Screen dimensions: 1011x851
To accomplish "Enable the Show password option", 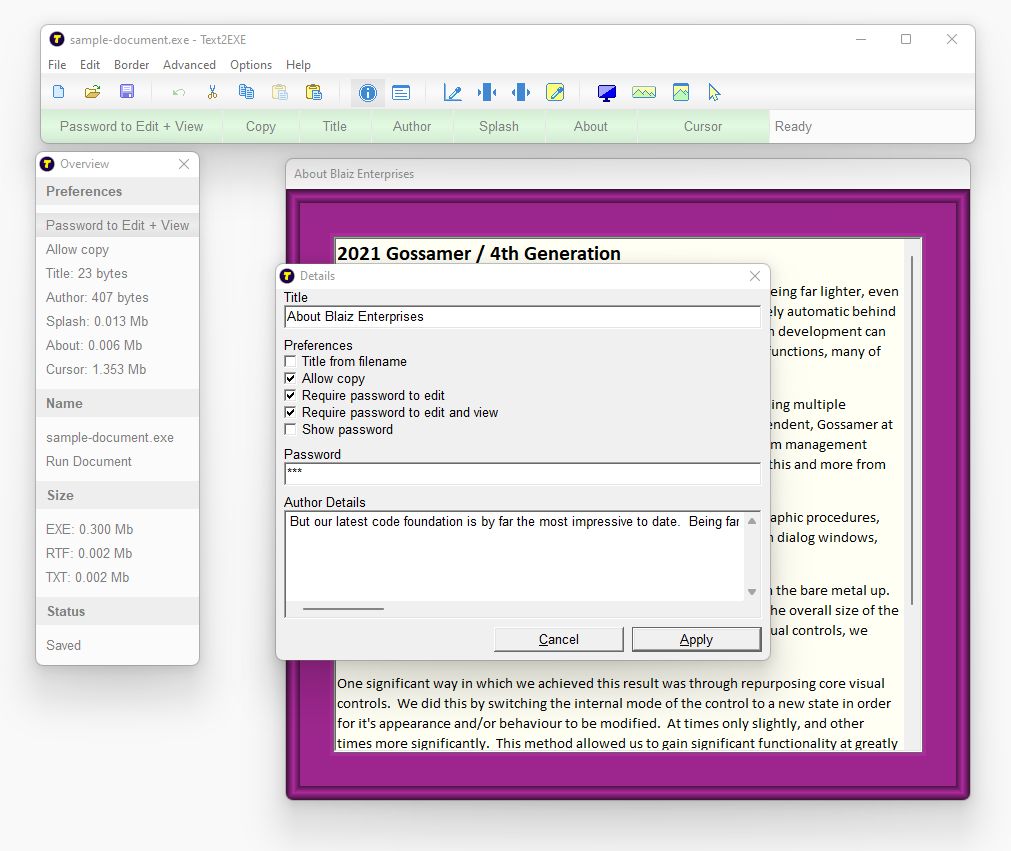I will 290,428.
